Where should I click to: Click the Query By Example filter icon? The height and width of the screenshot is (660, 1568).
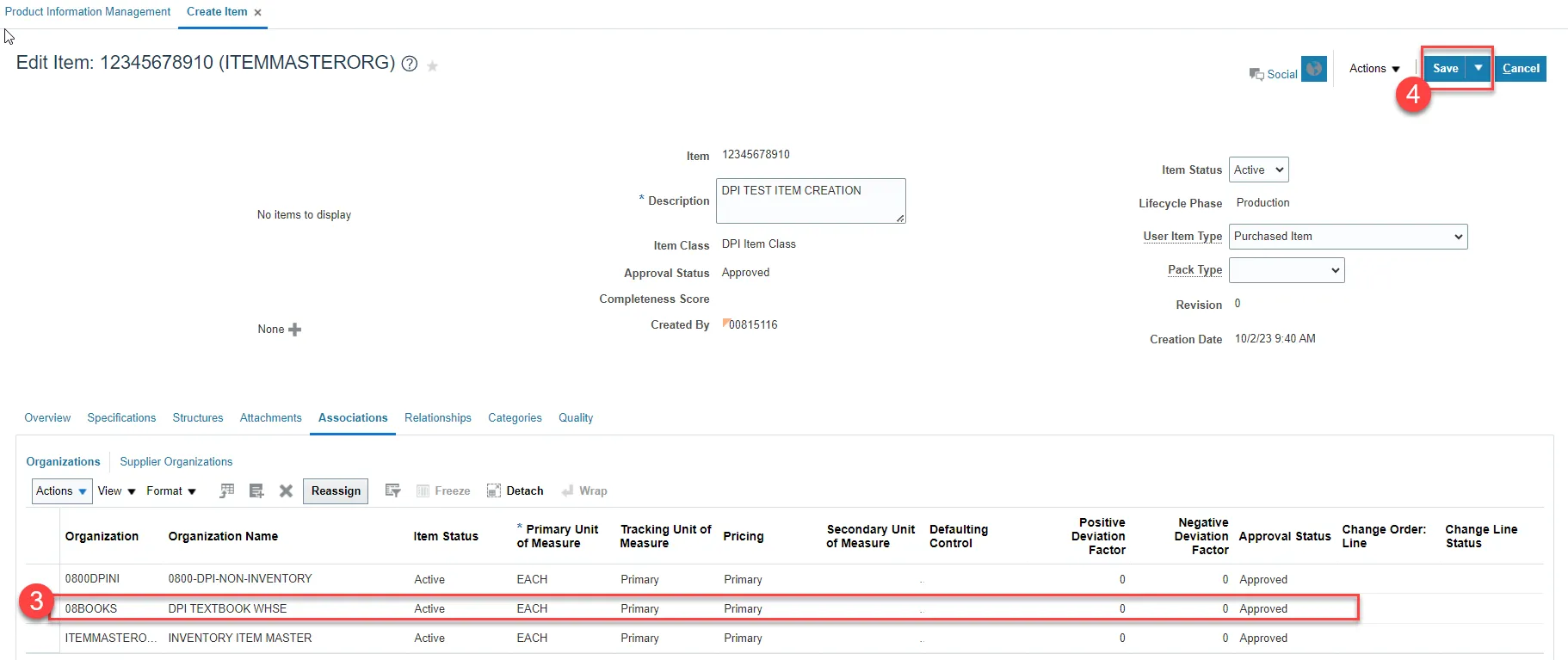point(392,491)
